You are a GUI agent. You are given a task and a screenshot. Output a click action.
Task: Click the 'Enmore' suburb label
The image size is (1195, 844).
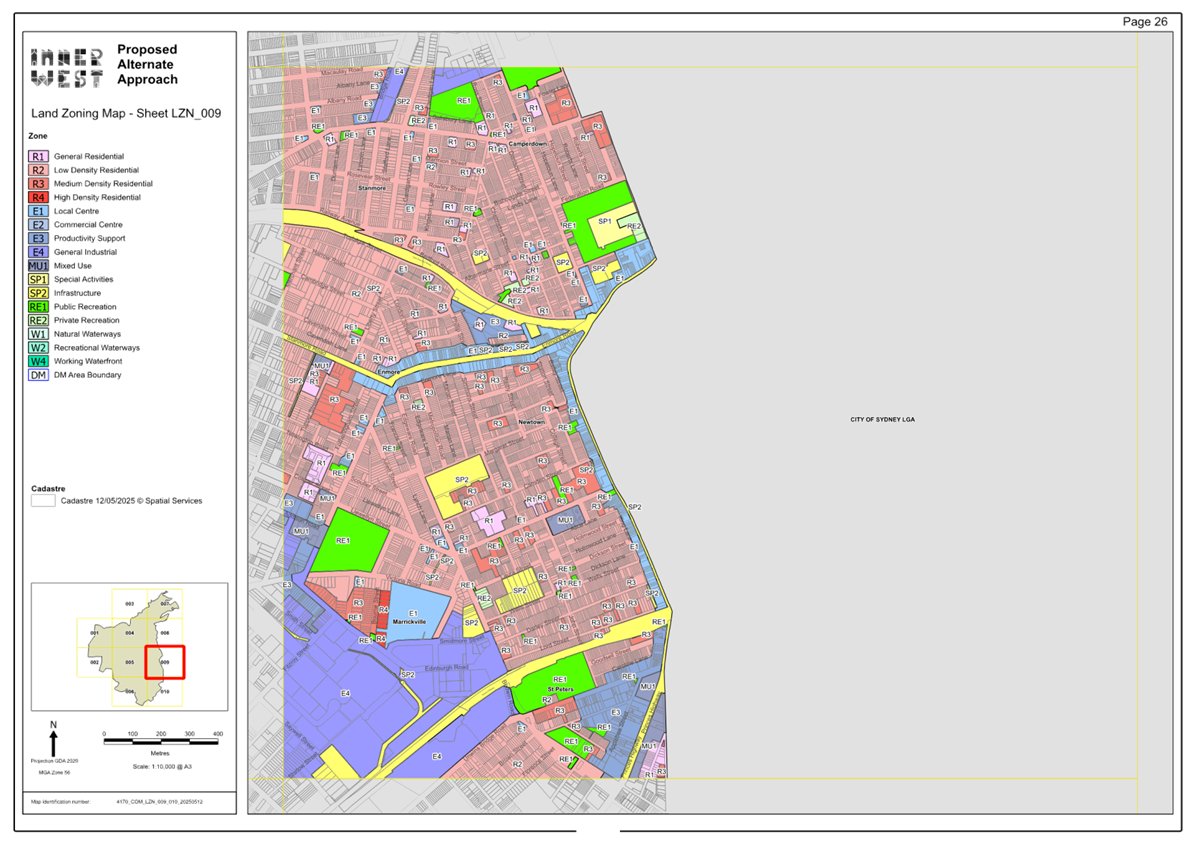pos(389,372)
